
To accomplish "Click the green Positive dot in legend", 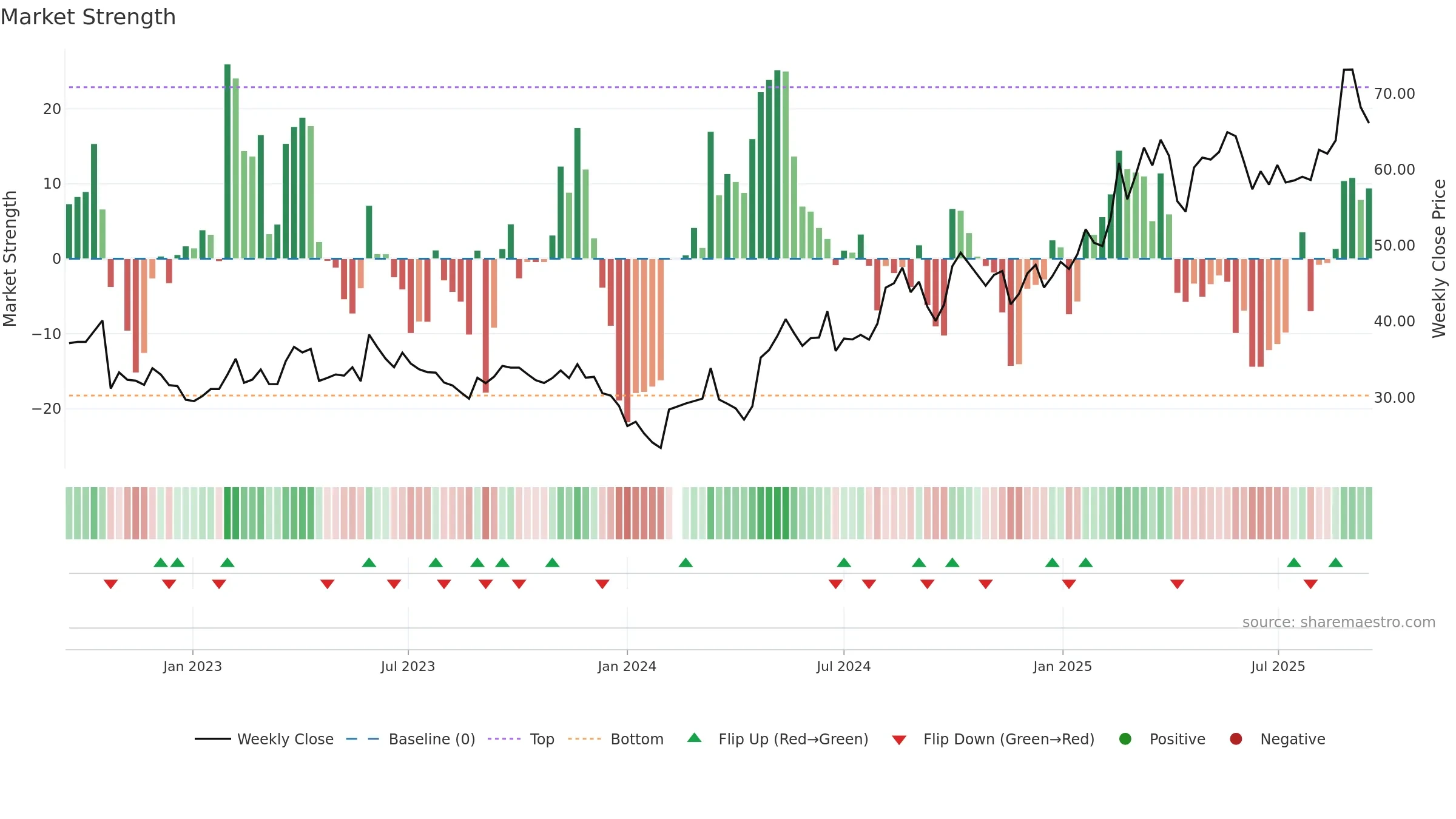I will [x=1125, y=739].
